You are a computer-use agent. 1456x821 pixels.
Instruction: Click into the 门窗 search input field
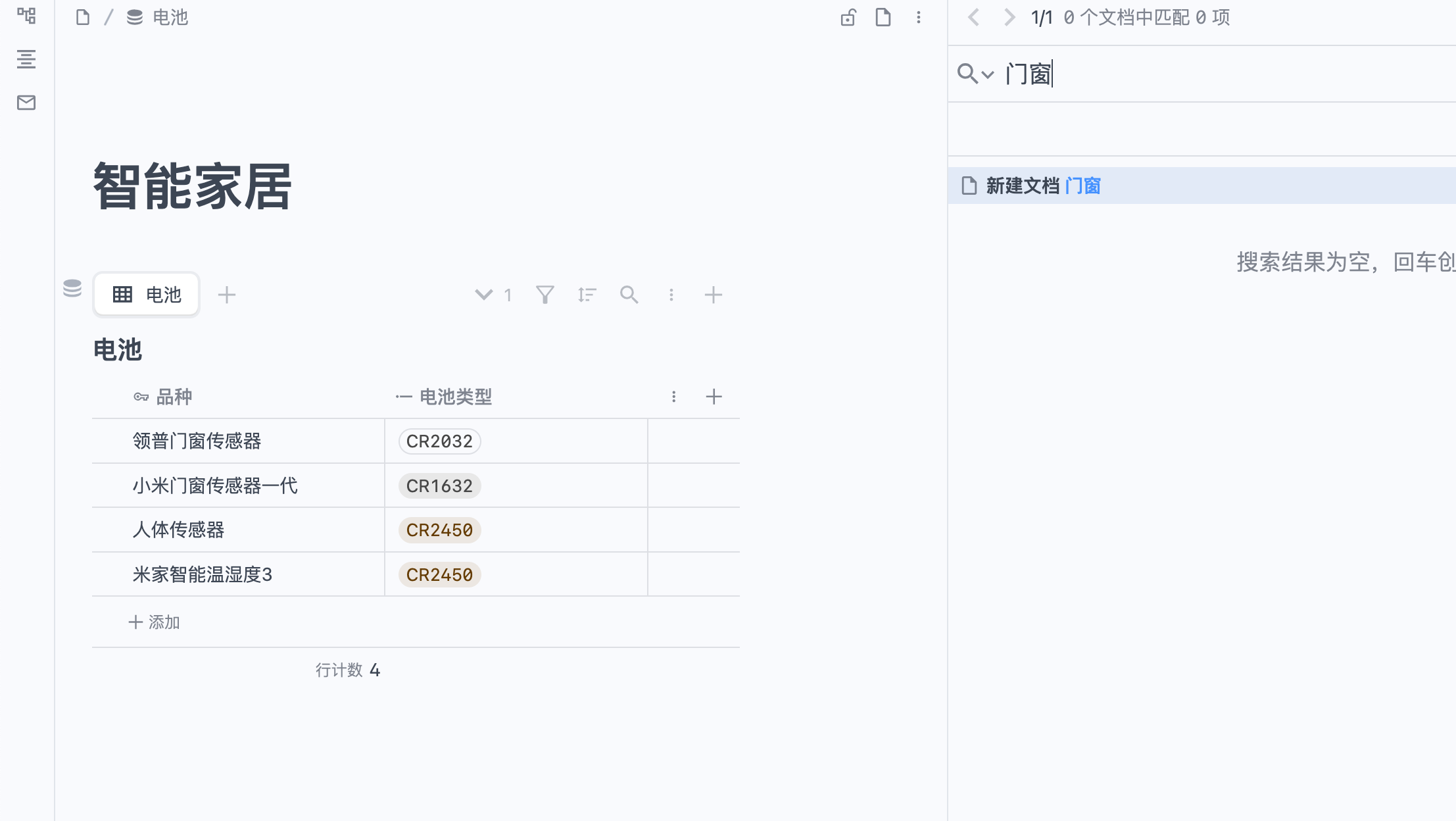tap(1217, 74)
